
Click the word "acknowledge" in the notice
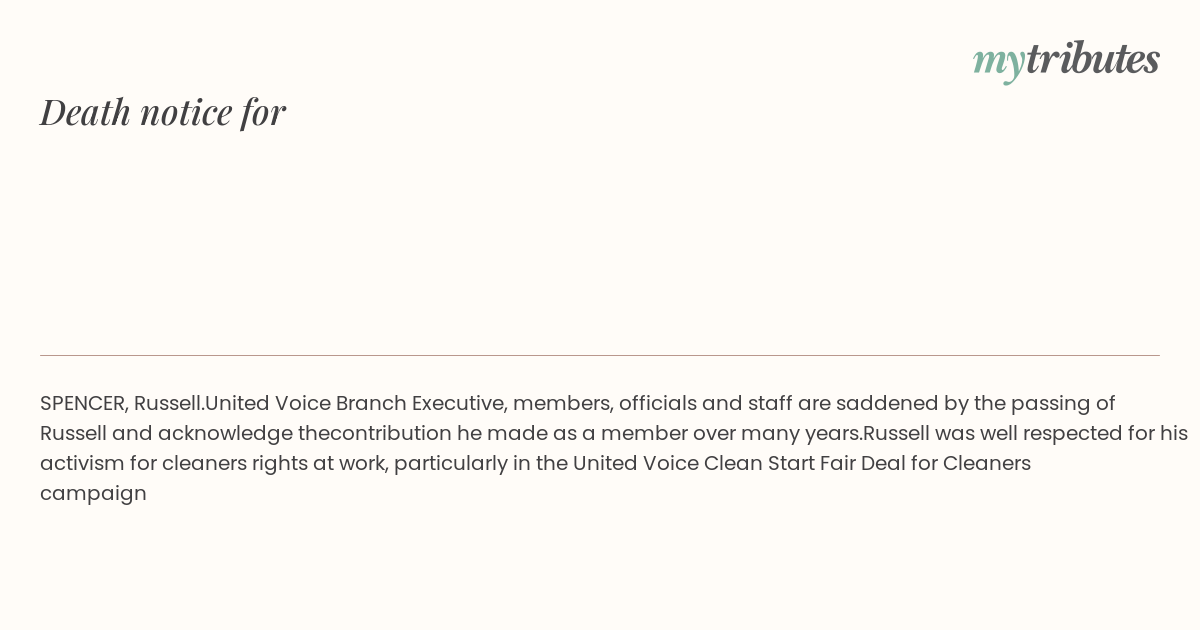pyautogui.click(x=225, y=433)
